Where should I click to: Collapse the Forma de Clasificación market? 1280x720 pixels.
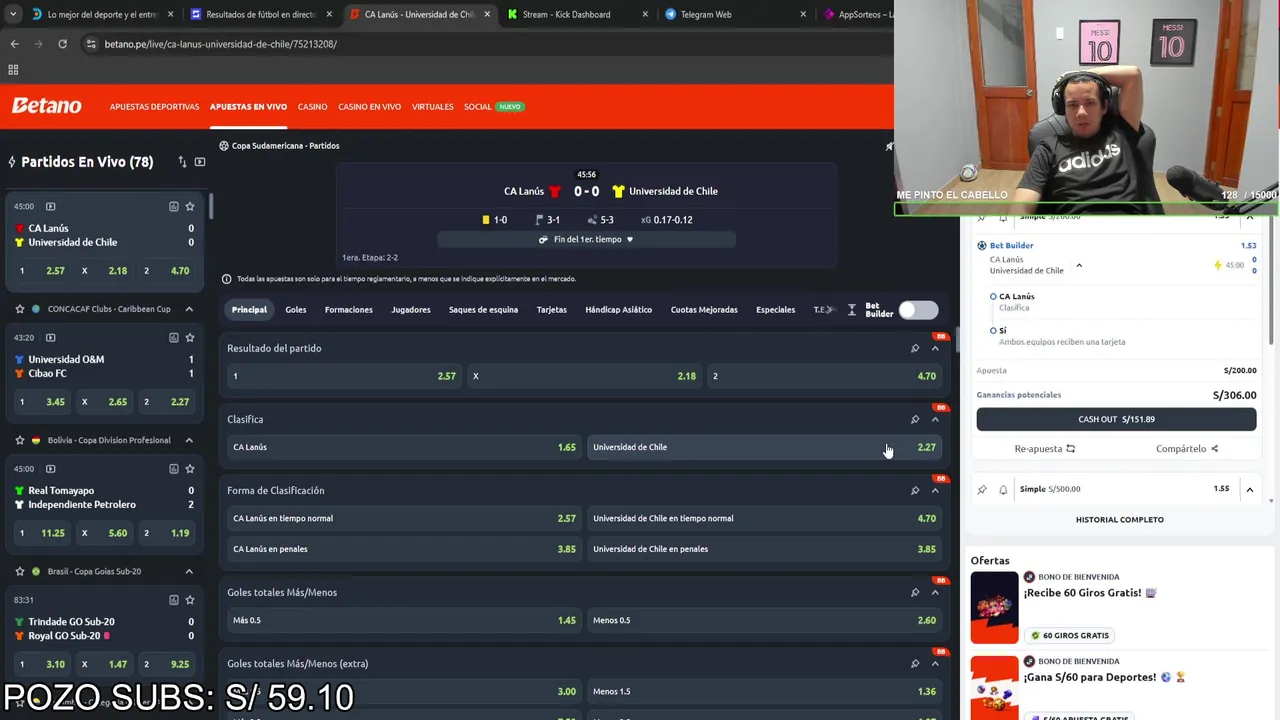pyautogui.click(x=935, y=490)
